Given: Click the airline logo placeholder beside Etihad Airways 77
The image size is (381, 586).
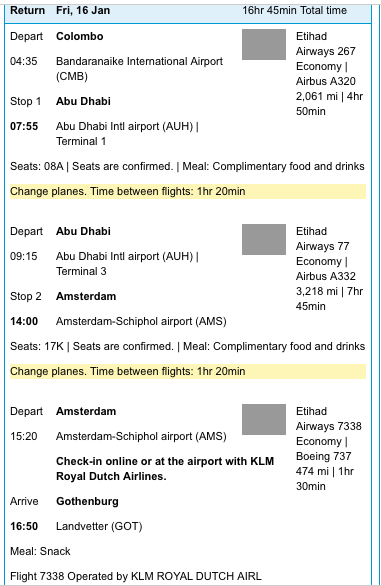Looking at the screenshot, I should coord(264,240).
